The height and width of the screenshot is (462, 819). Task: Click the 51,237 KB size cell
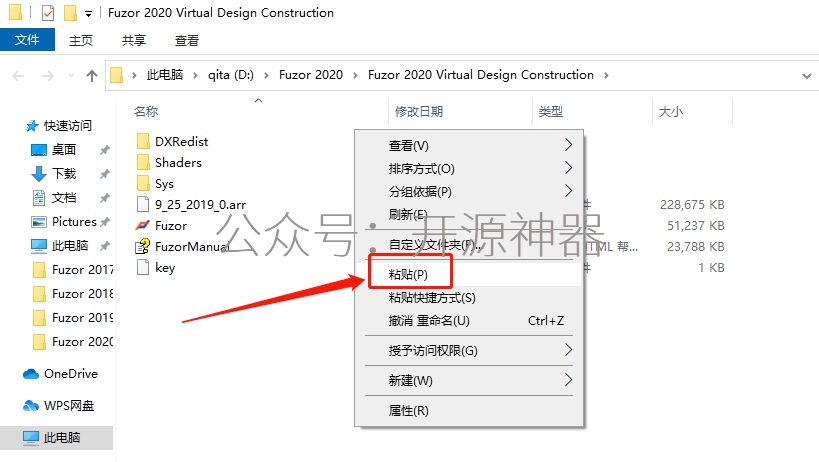pos(696,226)
